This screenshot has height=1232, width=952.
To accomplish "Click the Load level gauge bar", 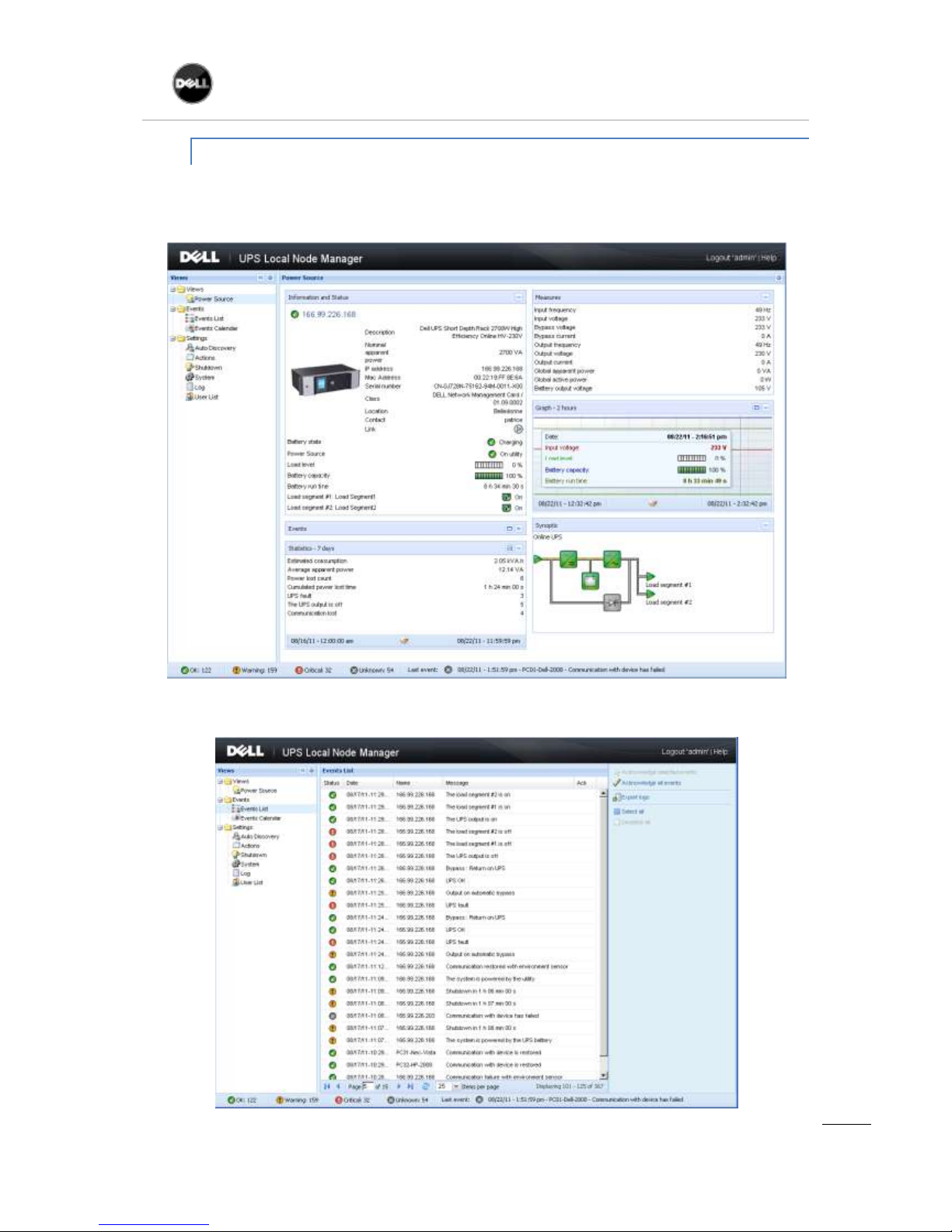I will (x=489, y=465).
